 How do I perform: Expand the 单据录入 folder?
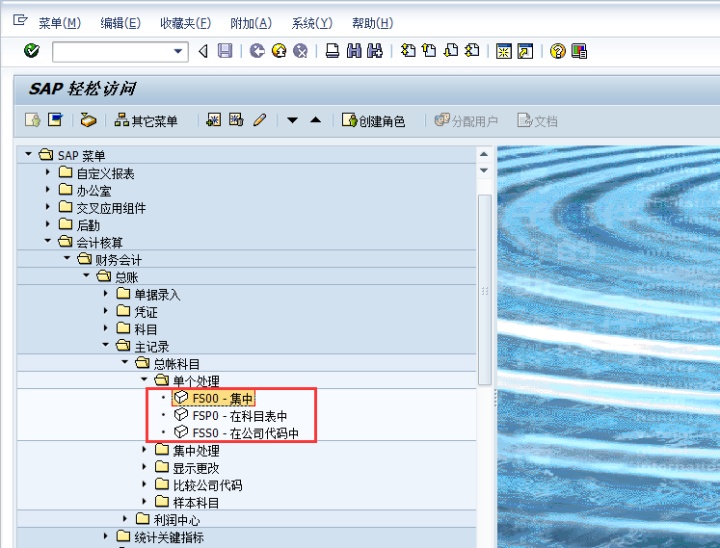(x=106, y=293)
